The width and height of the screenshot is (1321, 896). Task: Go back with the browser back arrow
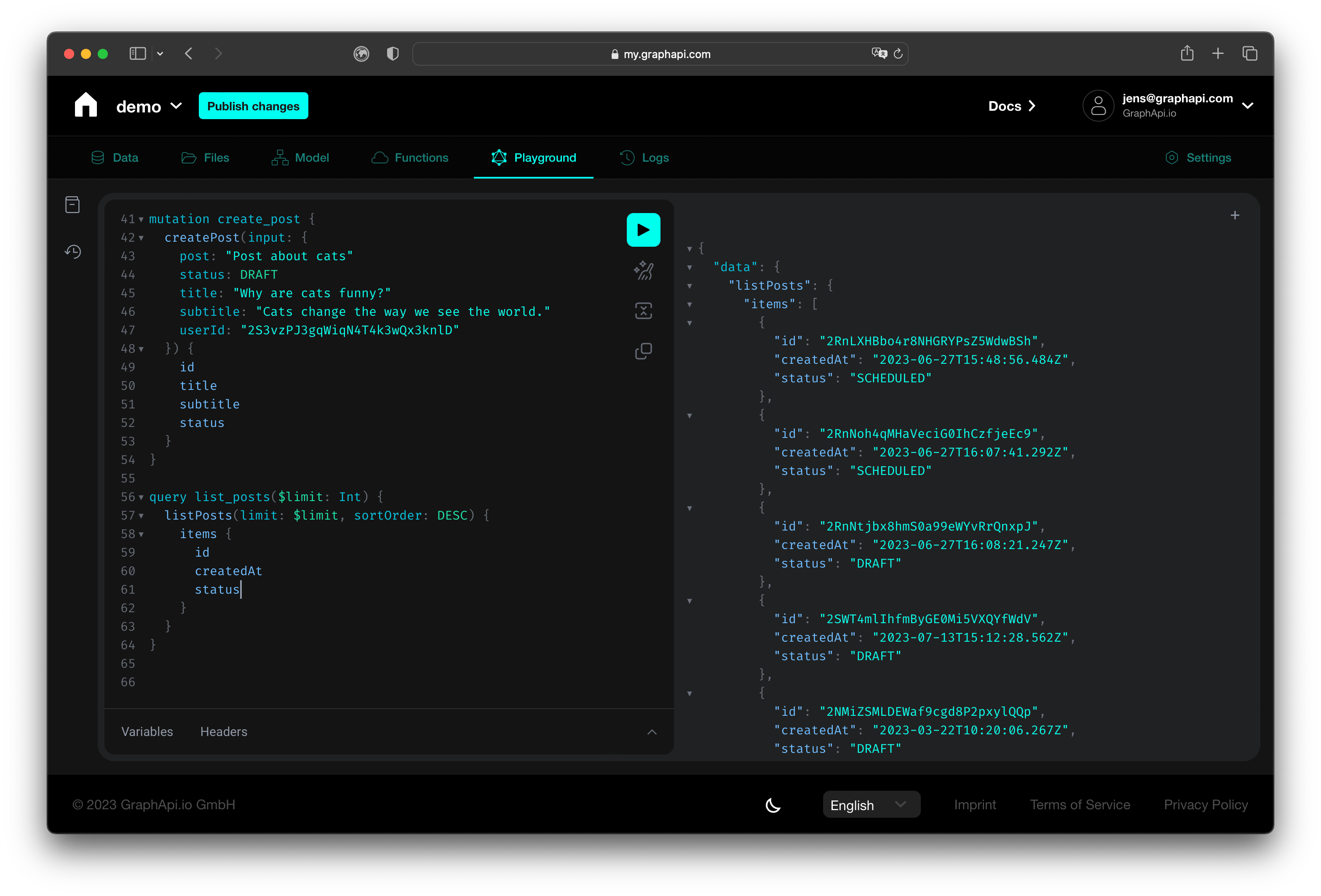coord(189,53)
